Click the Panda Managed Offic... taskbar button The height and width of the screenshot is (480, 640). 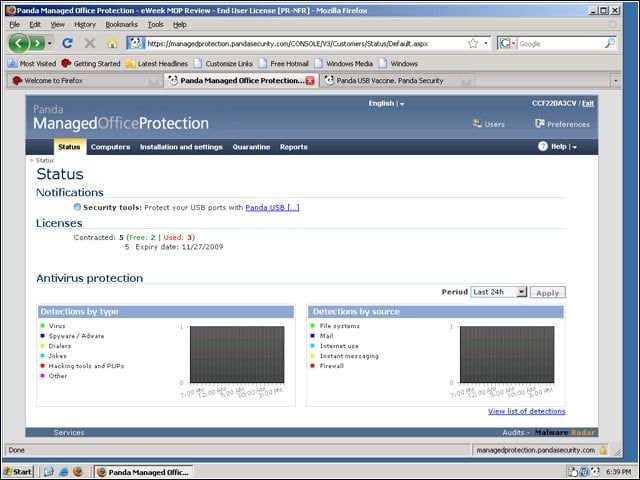click(x=143, y=472)
